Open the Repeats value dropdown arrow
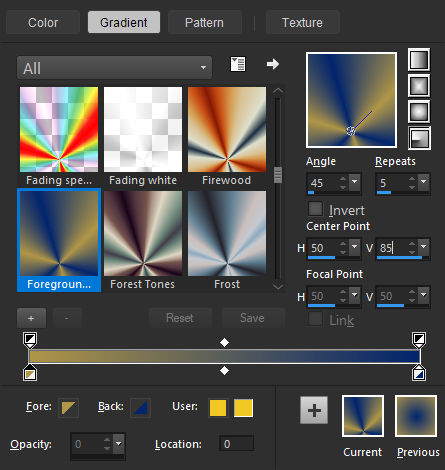The width and height of the screenshot is (445, 470). pos(424,182)
